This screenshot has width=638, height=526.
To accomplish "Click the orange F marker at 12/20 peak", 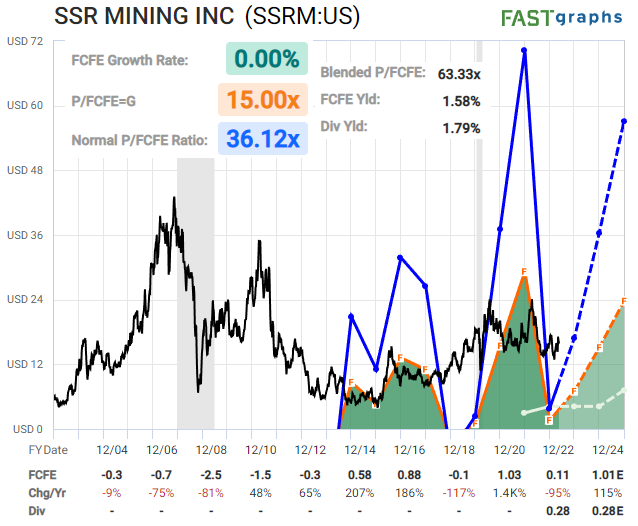I will 524,271.
